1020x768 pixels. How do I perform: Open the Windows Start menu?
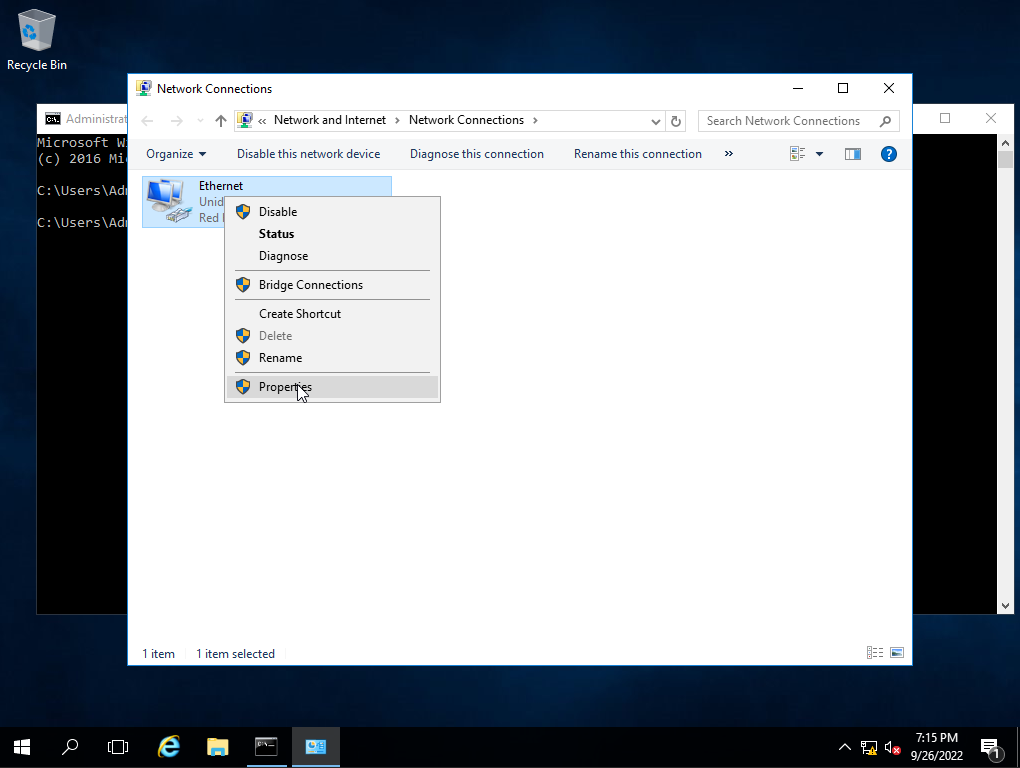[21, 748]
